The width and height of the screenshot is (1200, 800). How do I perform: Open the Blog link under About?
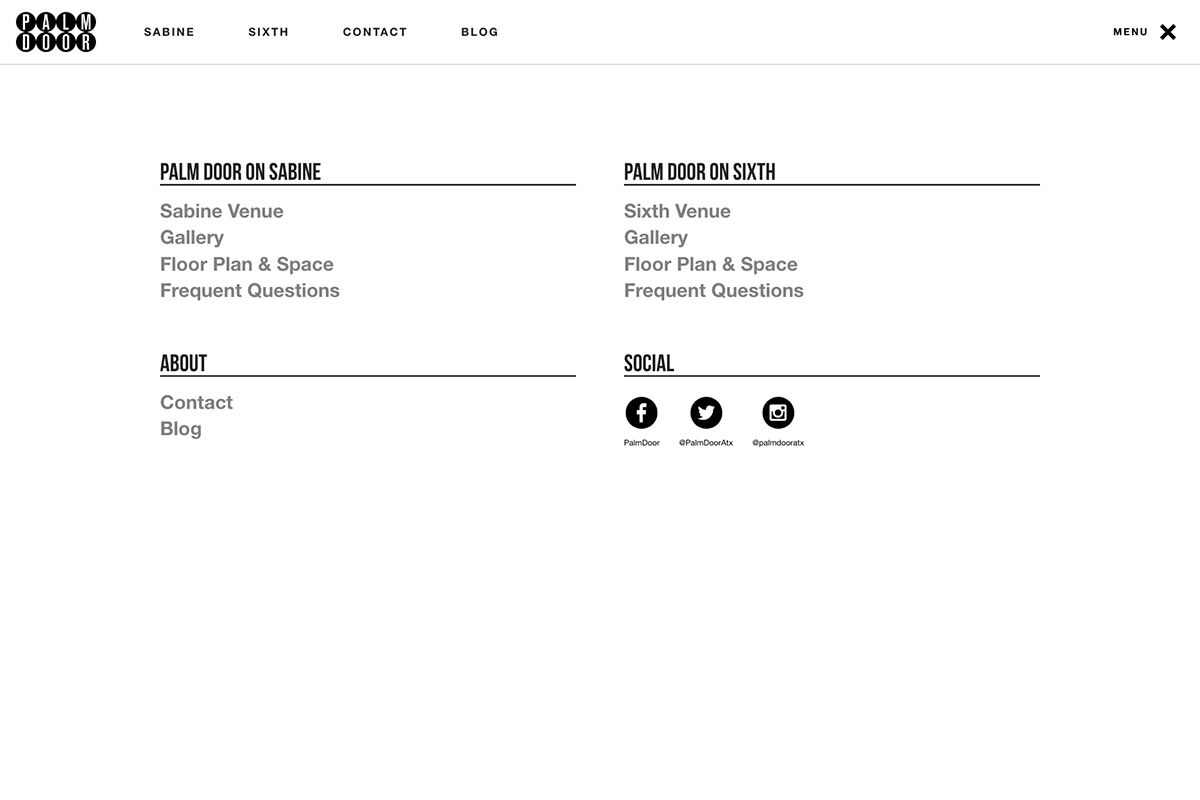pyautogui.click(x=181, y=429)
